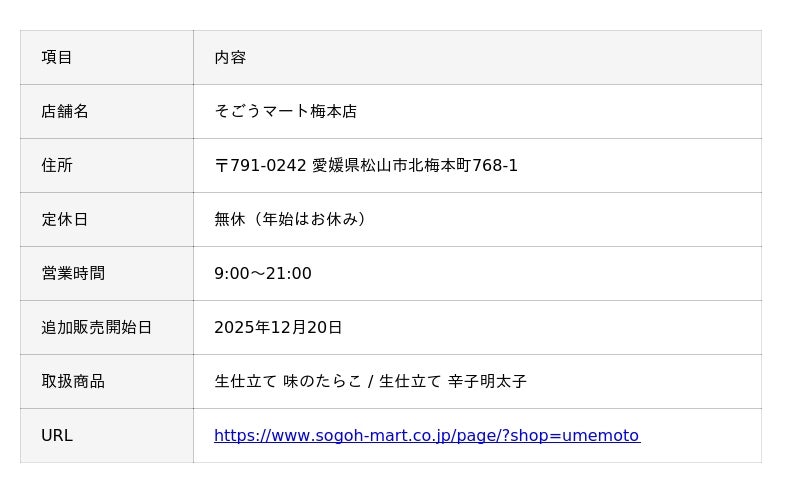Click the store name そごうマート梅本店
The height and width of the screenshot is (493, 800).
point(285,112)
